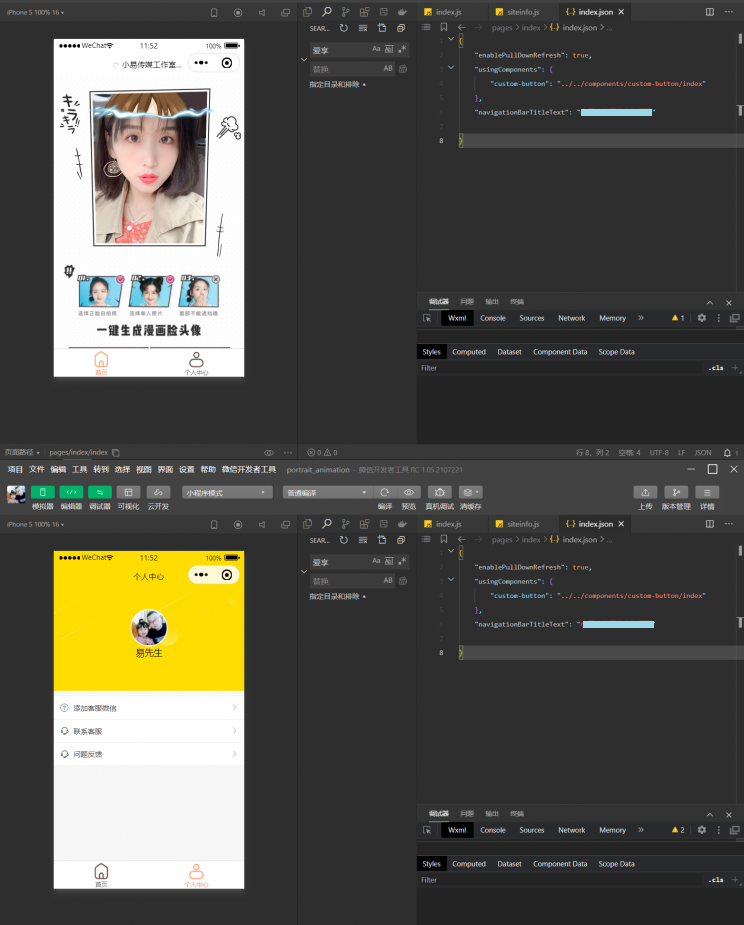Open new search editor in bottom window

tap(382, 540)
